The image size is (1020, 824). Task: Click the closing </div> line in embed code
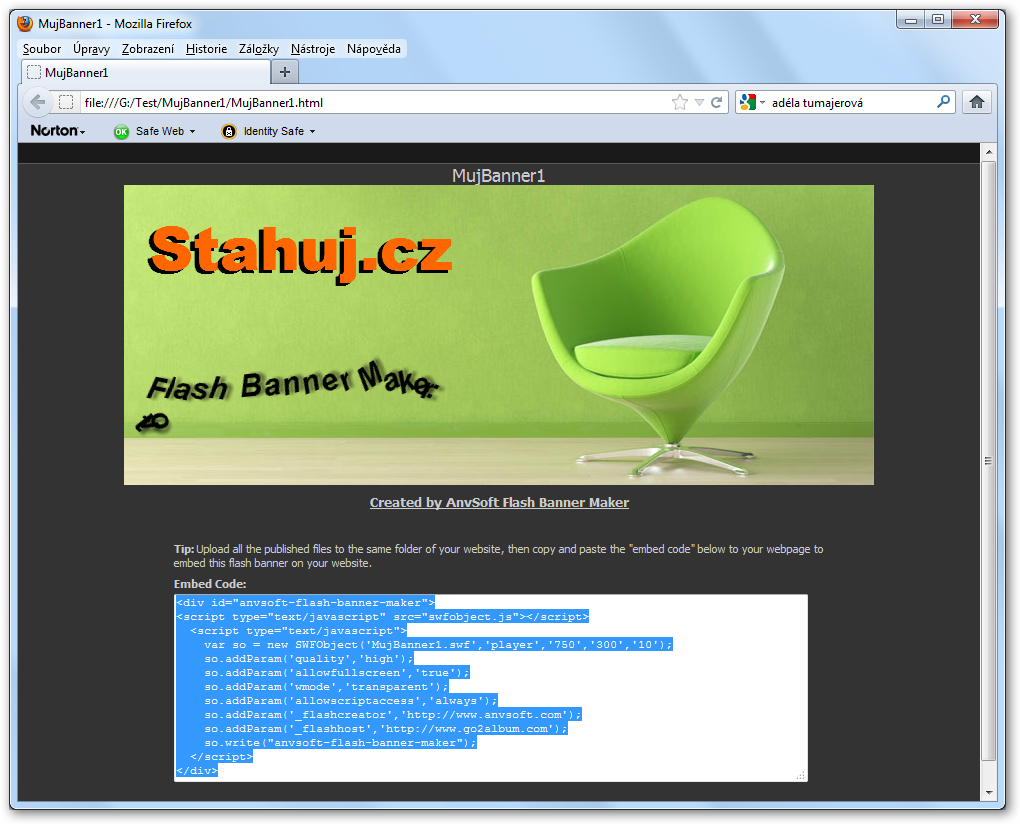[196, 771]
